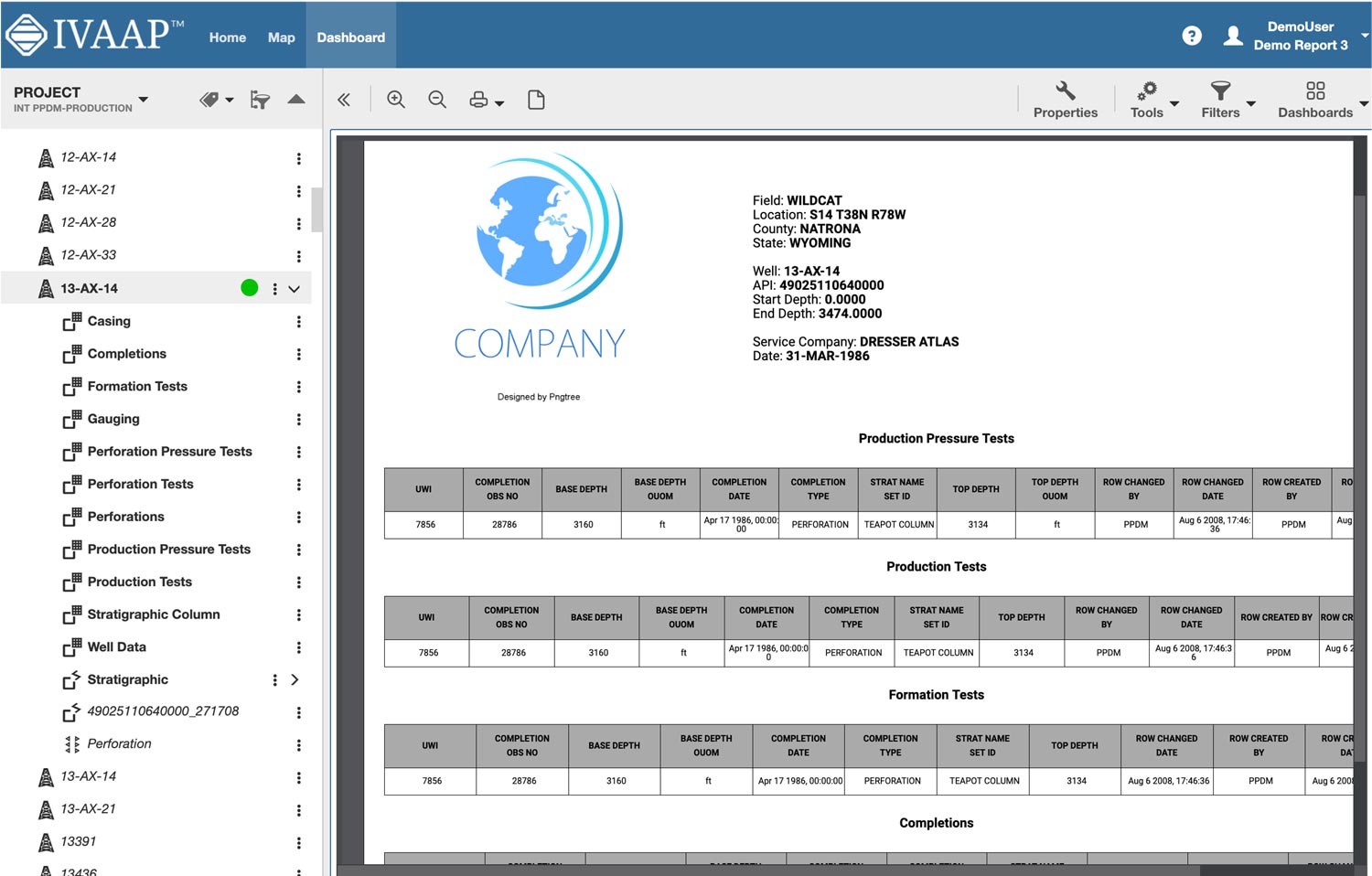Open Properties wrench tool
This screenshot has width=1372, height=876.
1066,101
